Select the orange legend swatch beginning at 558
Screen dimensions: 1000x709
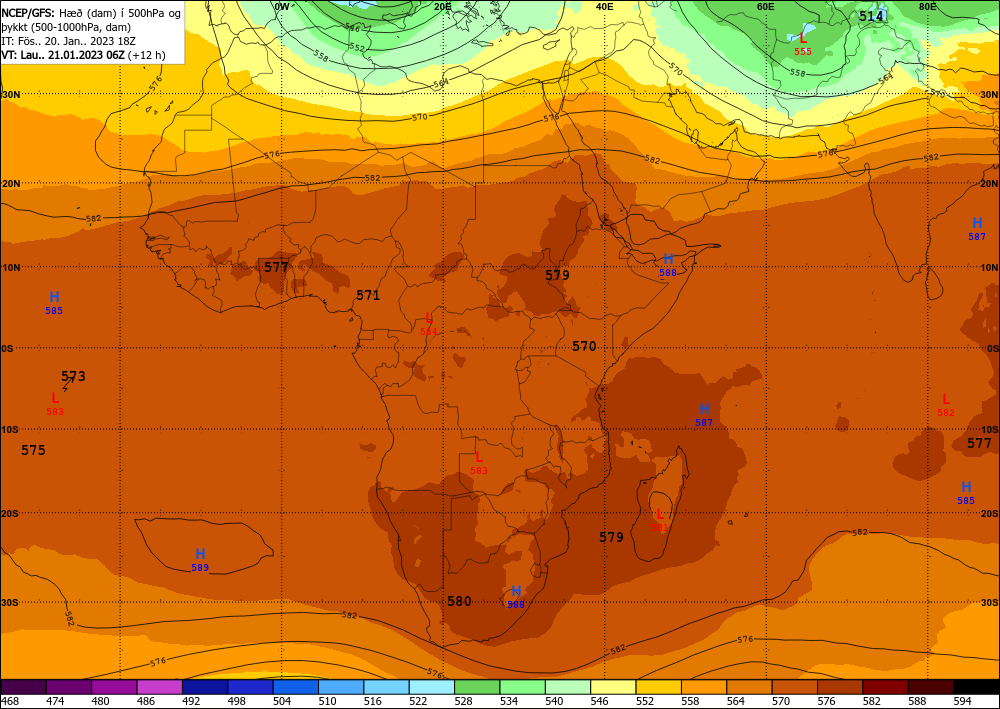tap(703, 687)
